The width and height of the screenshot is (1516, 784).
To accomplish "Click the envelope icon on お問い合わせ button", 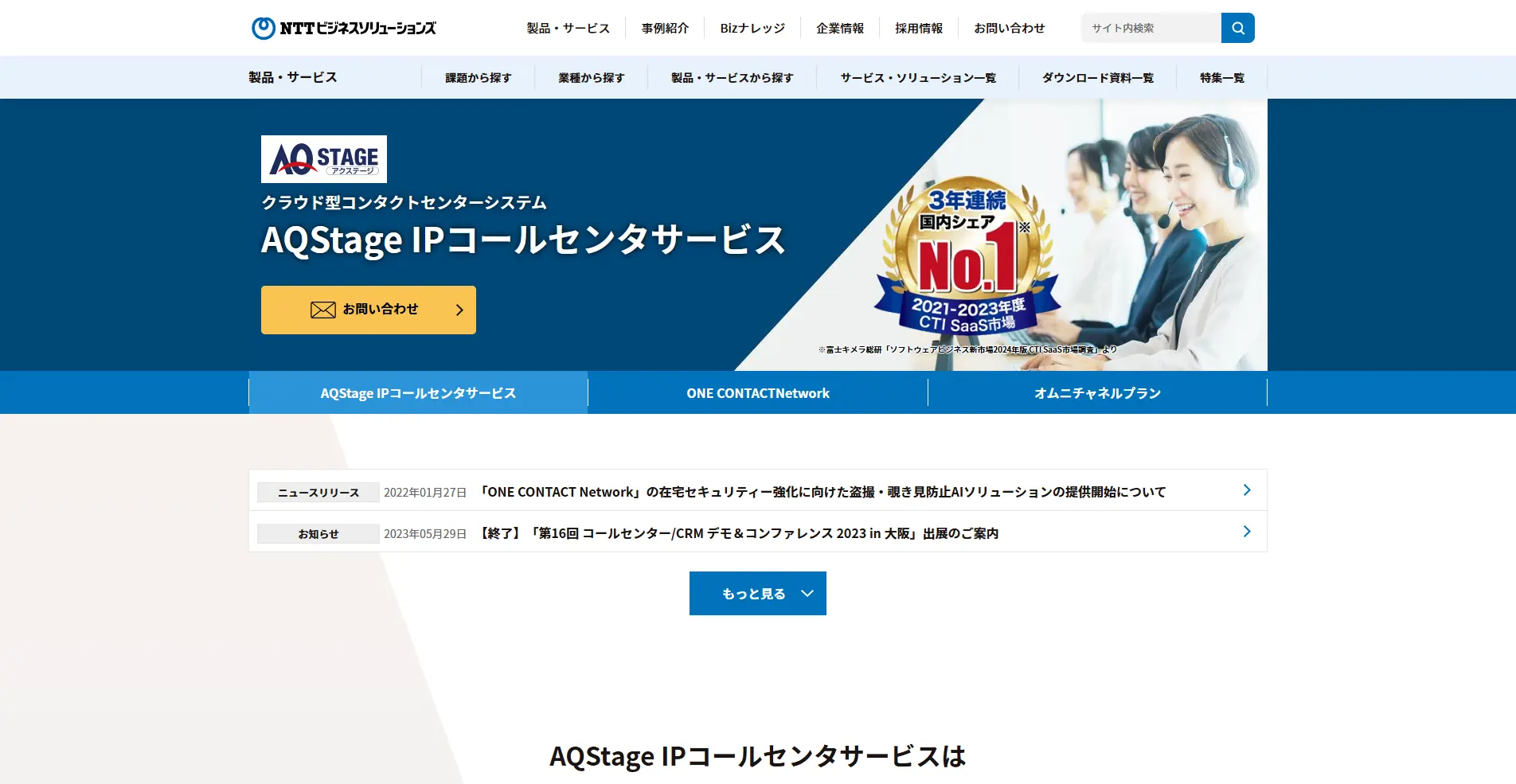I will [322, 310].
